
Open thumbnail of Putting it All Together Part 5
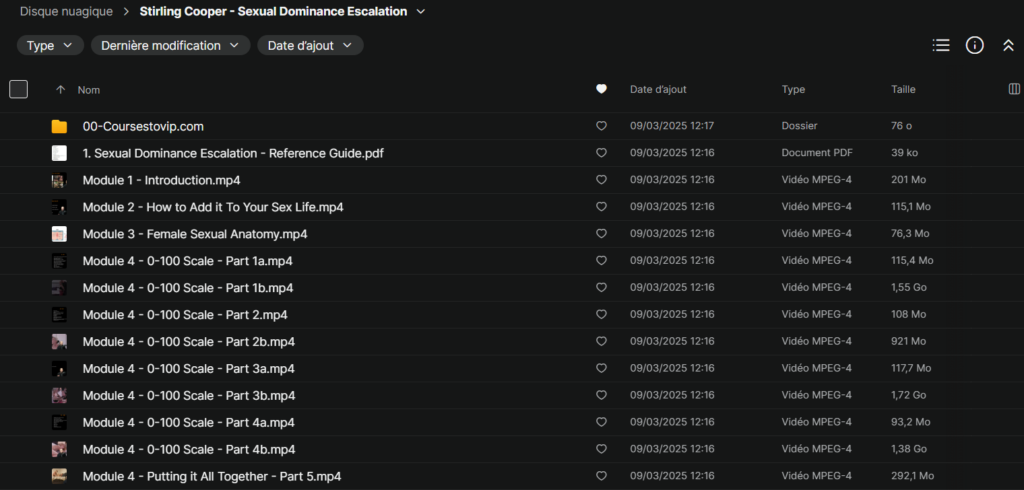tap(59, 476)
